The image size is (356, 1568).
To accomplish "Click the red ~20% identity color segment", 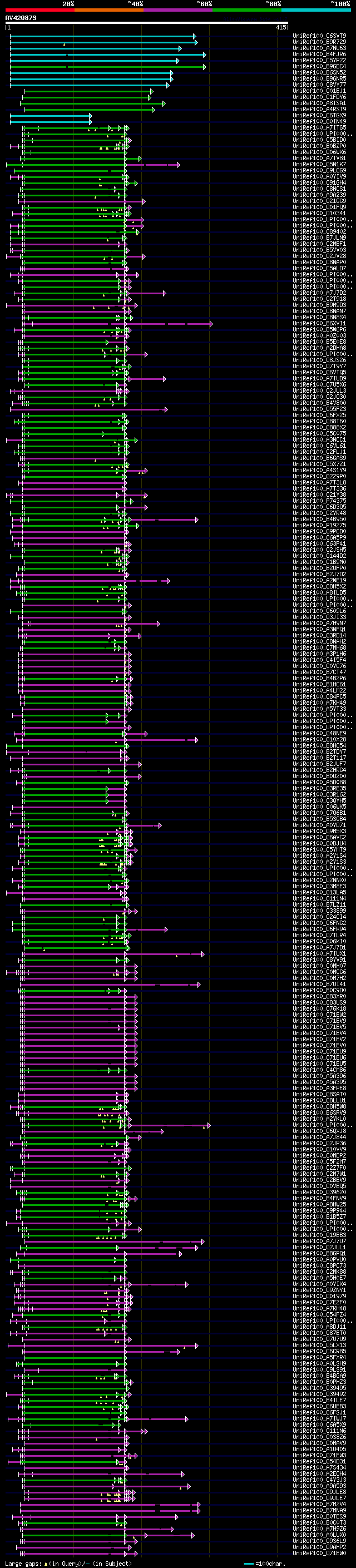I will (x=39, y=10).
